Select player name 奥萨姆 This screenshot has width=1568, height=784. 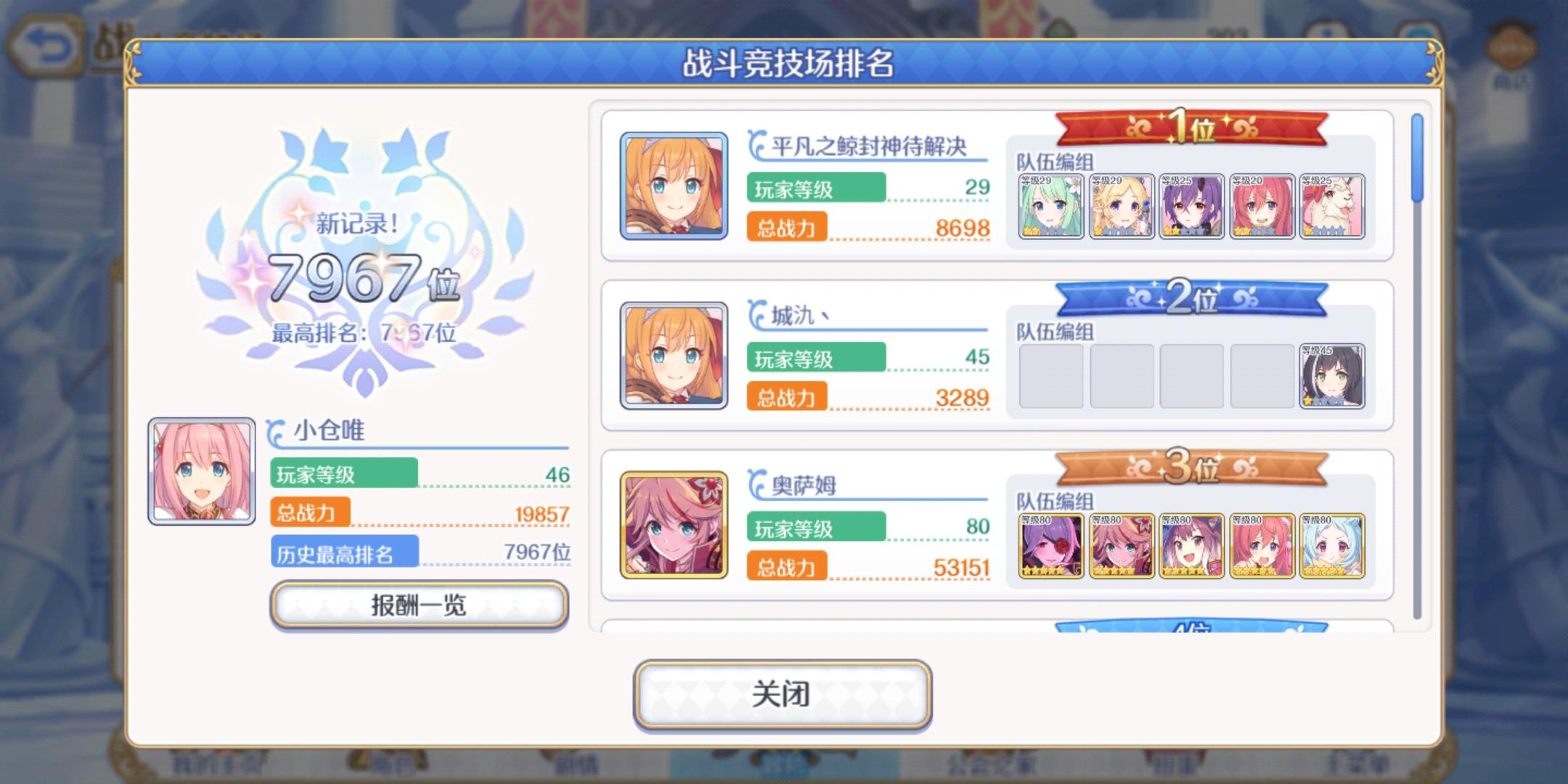[804, 486]
